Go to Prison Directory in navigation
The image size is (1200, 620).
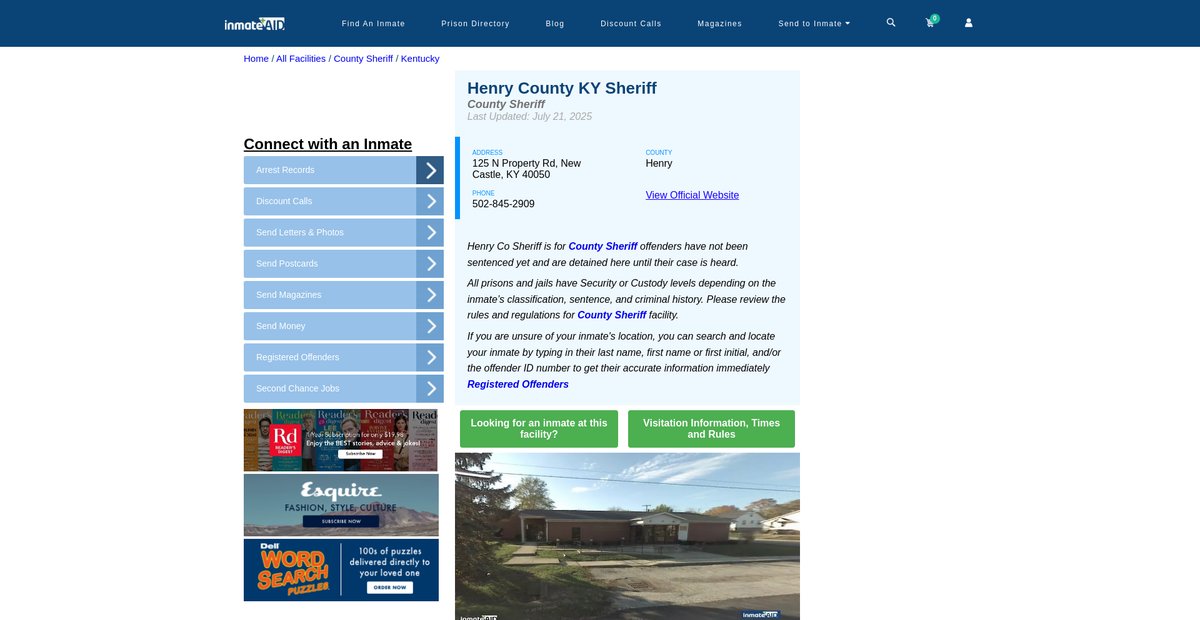475,23
